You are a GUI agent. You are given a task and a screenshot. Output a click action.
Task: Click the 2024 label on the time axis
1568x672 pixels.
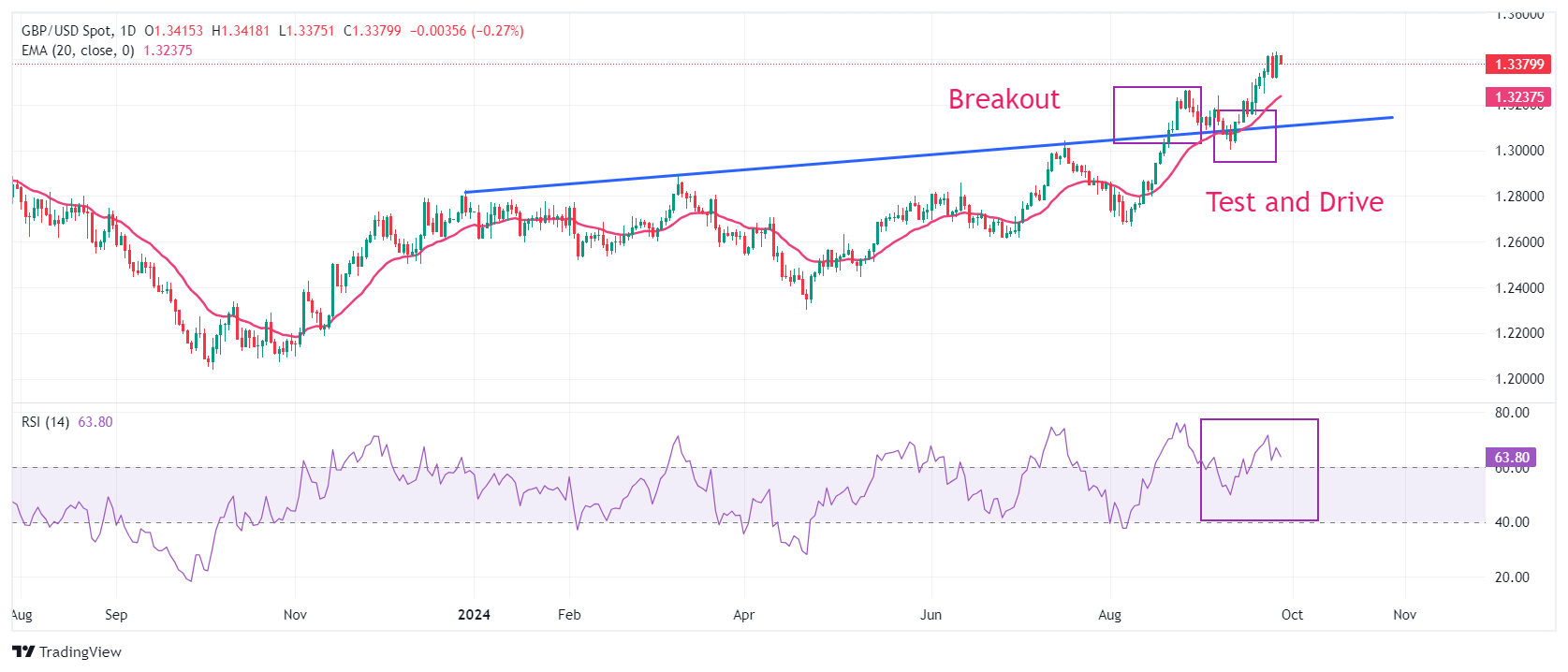click(474, 615)
